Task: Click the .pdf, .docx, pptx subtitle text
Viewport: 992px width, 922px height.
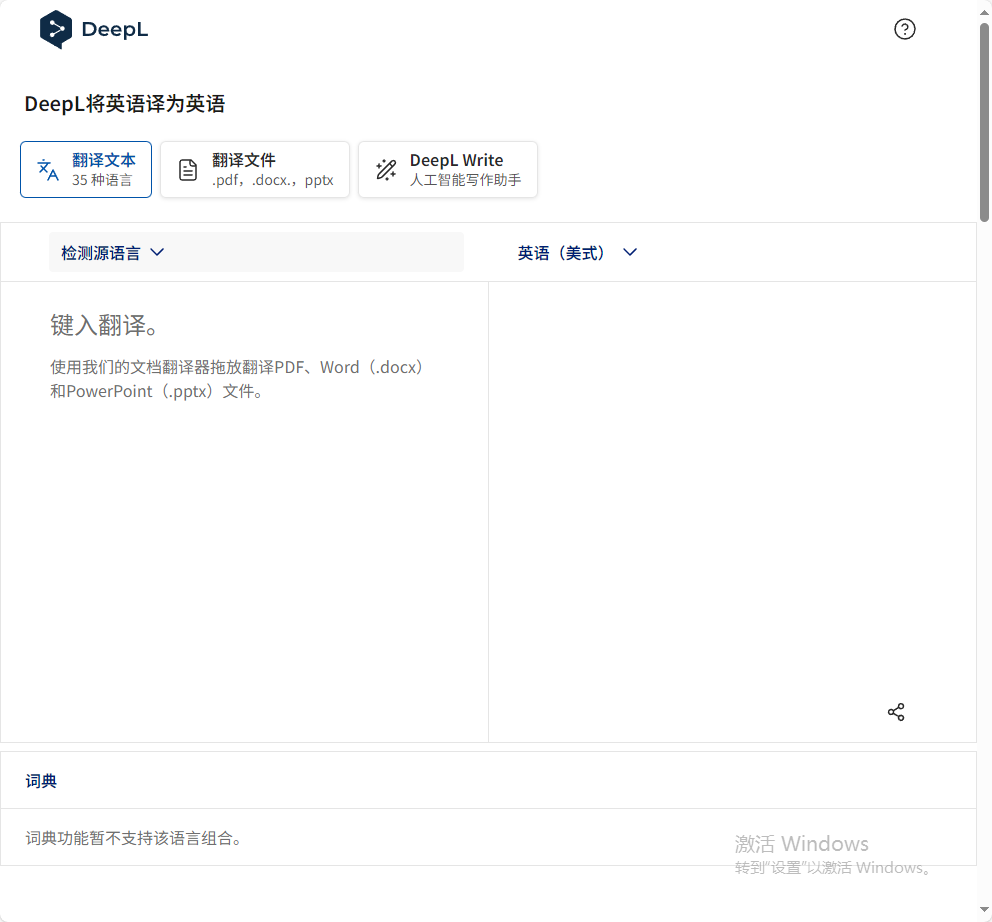Action: pyautogui.click(x=273, y=180)
